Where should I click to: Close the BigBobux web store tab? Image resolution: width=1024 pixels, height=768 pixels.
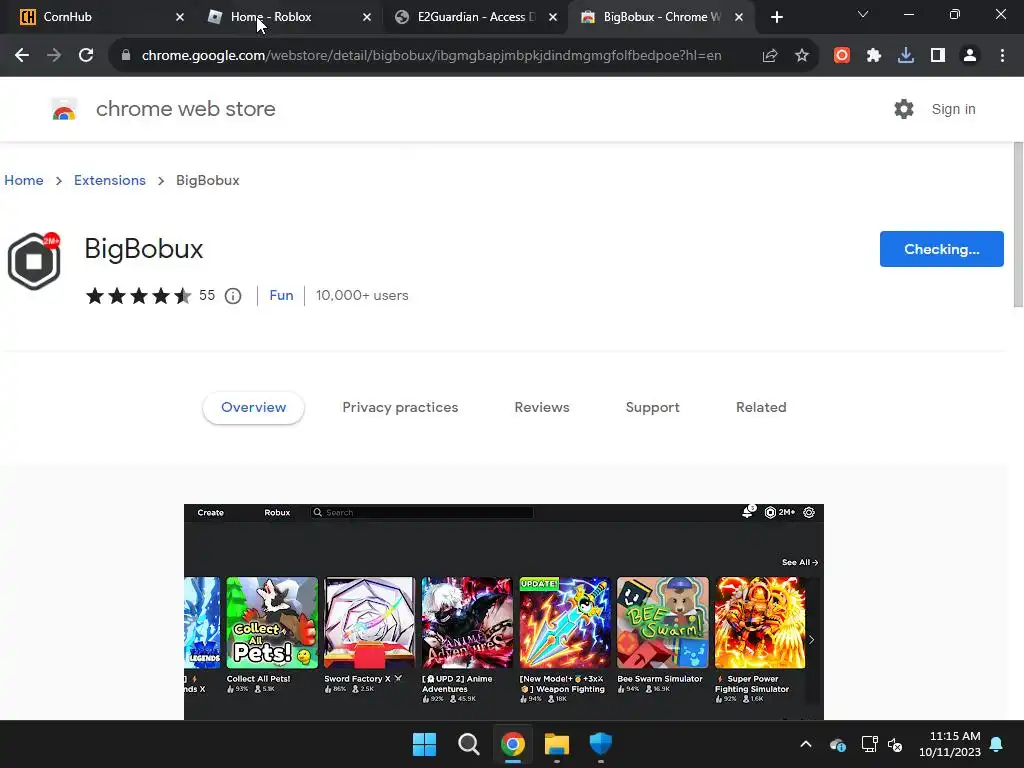coord(739,17)
